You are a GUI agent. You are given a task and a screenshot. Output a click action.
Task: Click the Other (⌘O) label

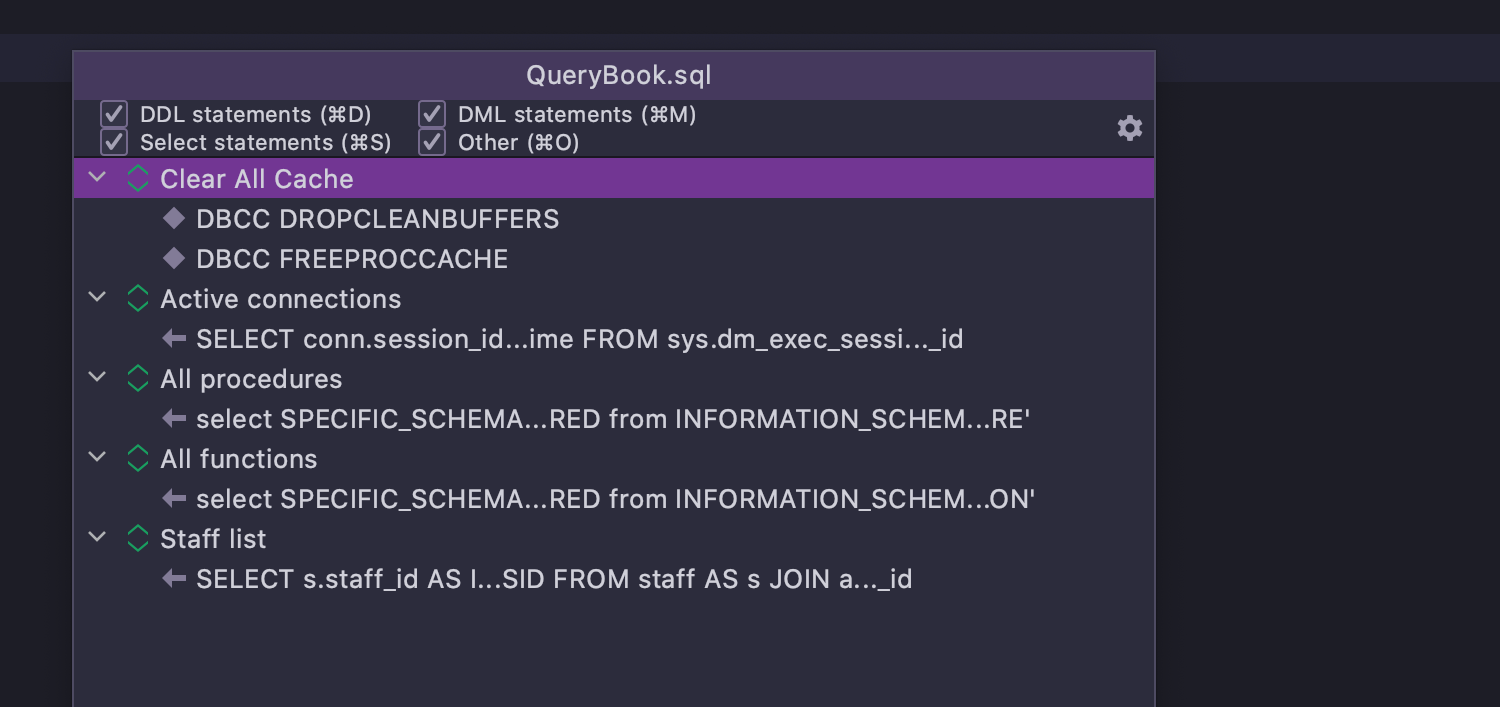click(x=519, y=143)
